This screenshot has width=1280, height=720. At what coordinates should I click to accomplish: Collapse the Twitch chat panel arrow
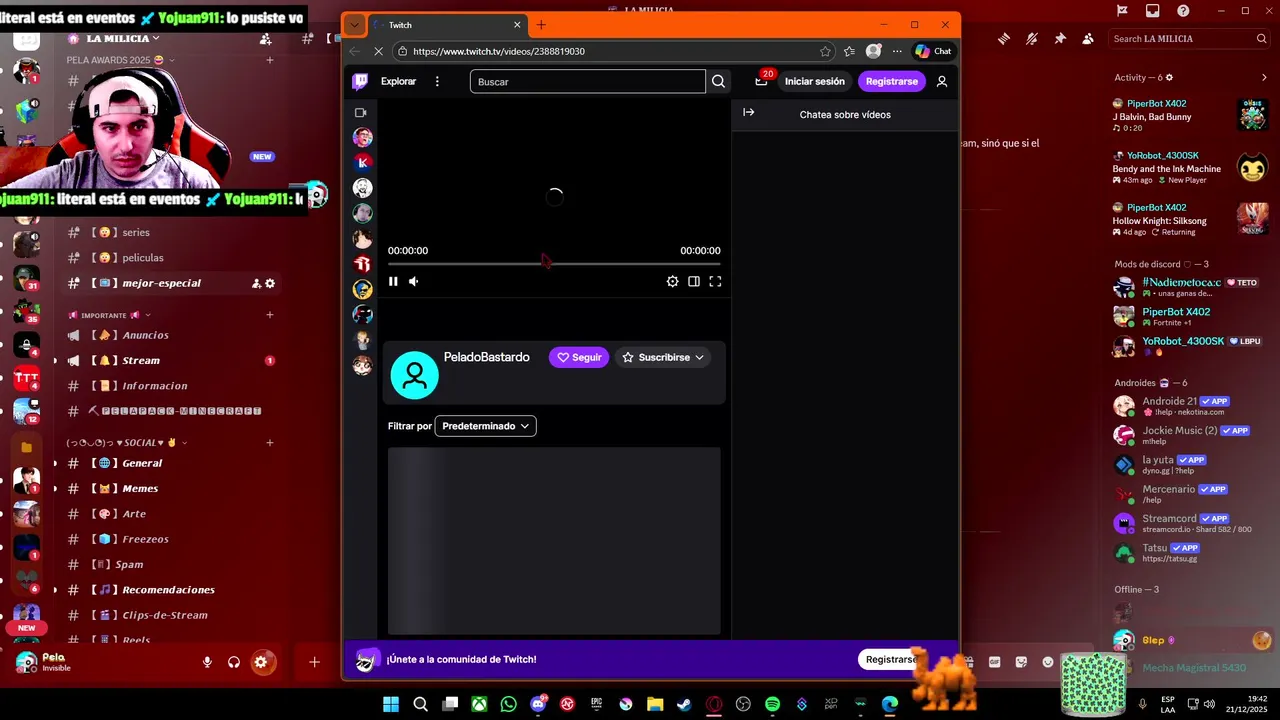tap(748, 113)
